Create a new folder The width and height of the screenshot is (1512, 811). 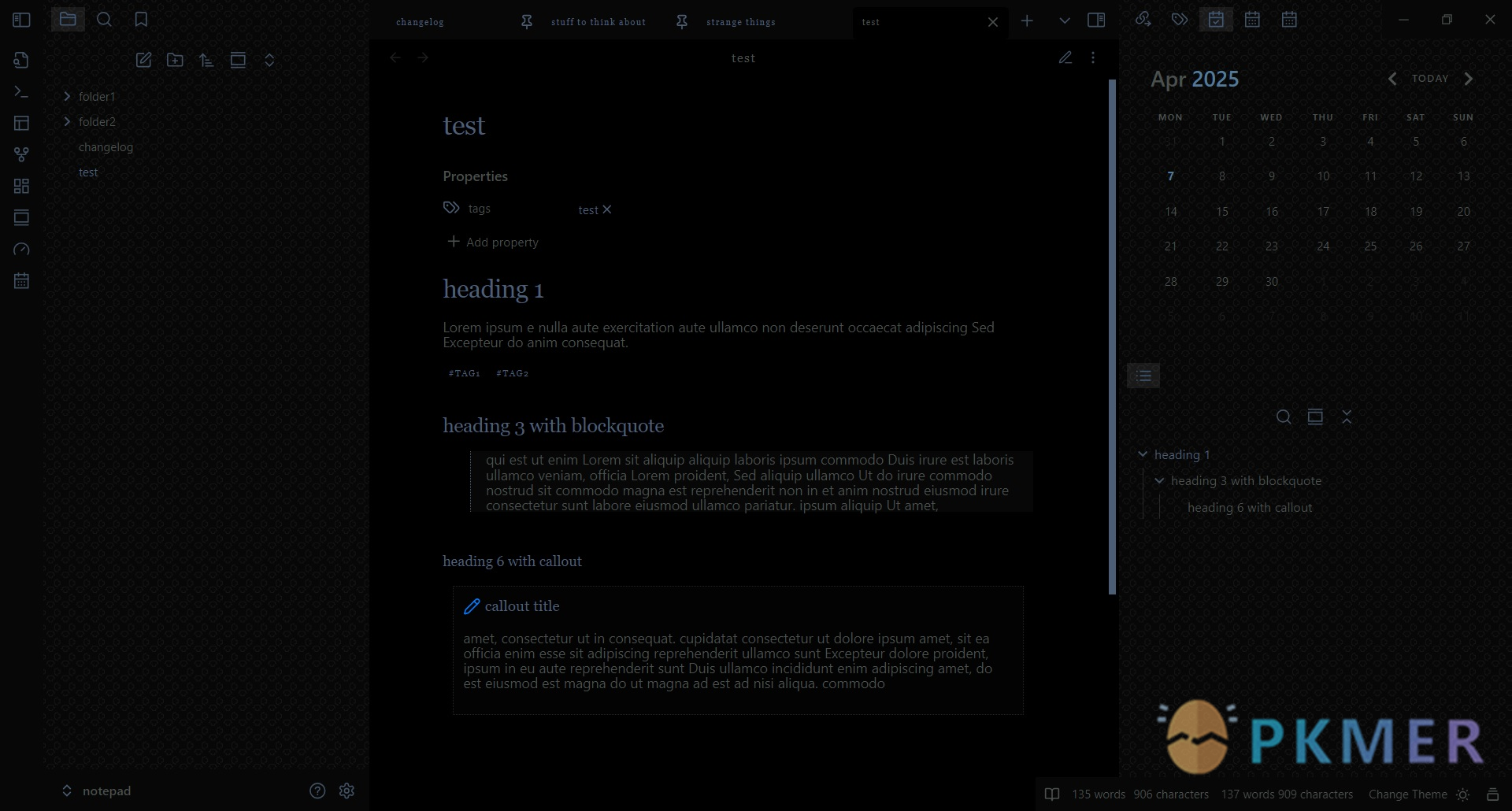point(175,60)
